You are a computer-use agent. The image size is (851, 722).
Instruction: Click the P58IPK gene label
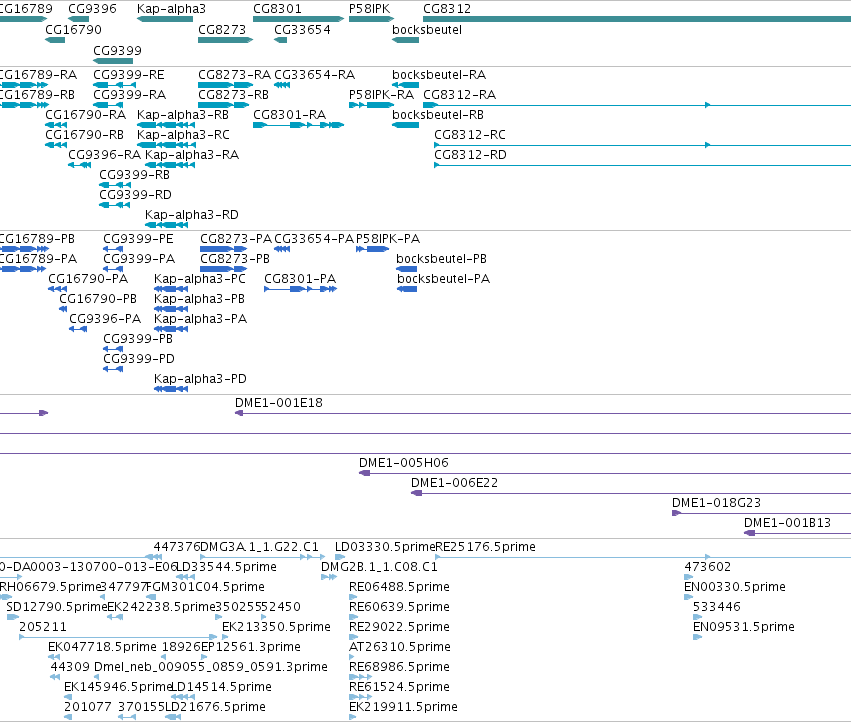point(370,9)
